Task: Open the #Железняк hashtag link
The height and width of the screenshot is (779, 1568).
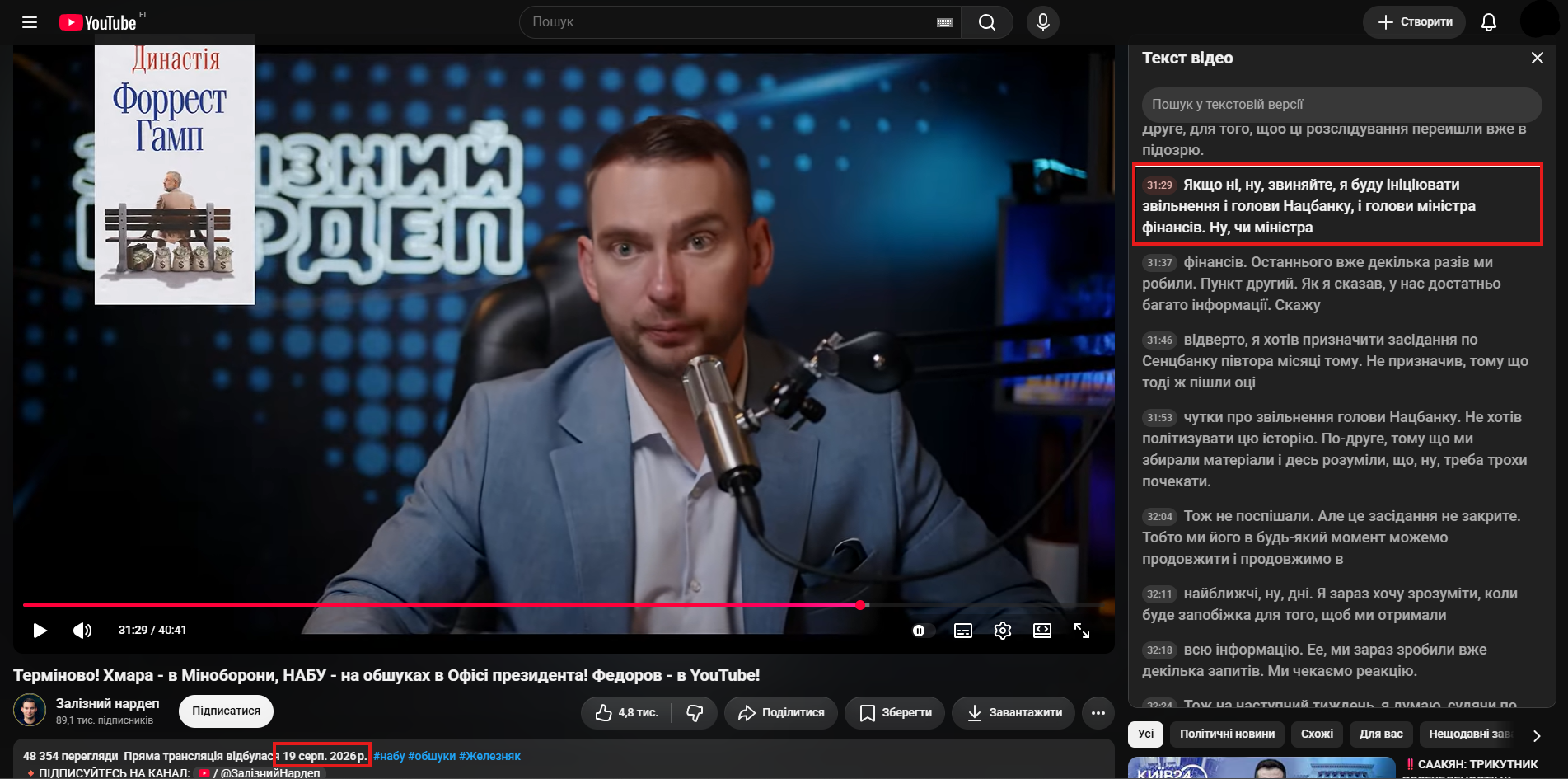Action: coord(489,756)
